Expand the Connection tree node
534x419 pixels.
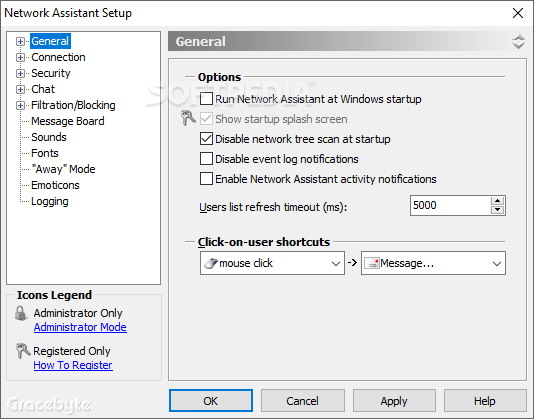(20, 57)
